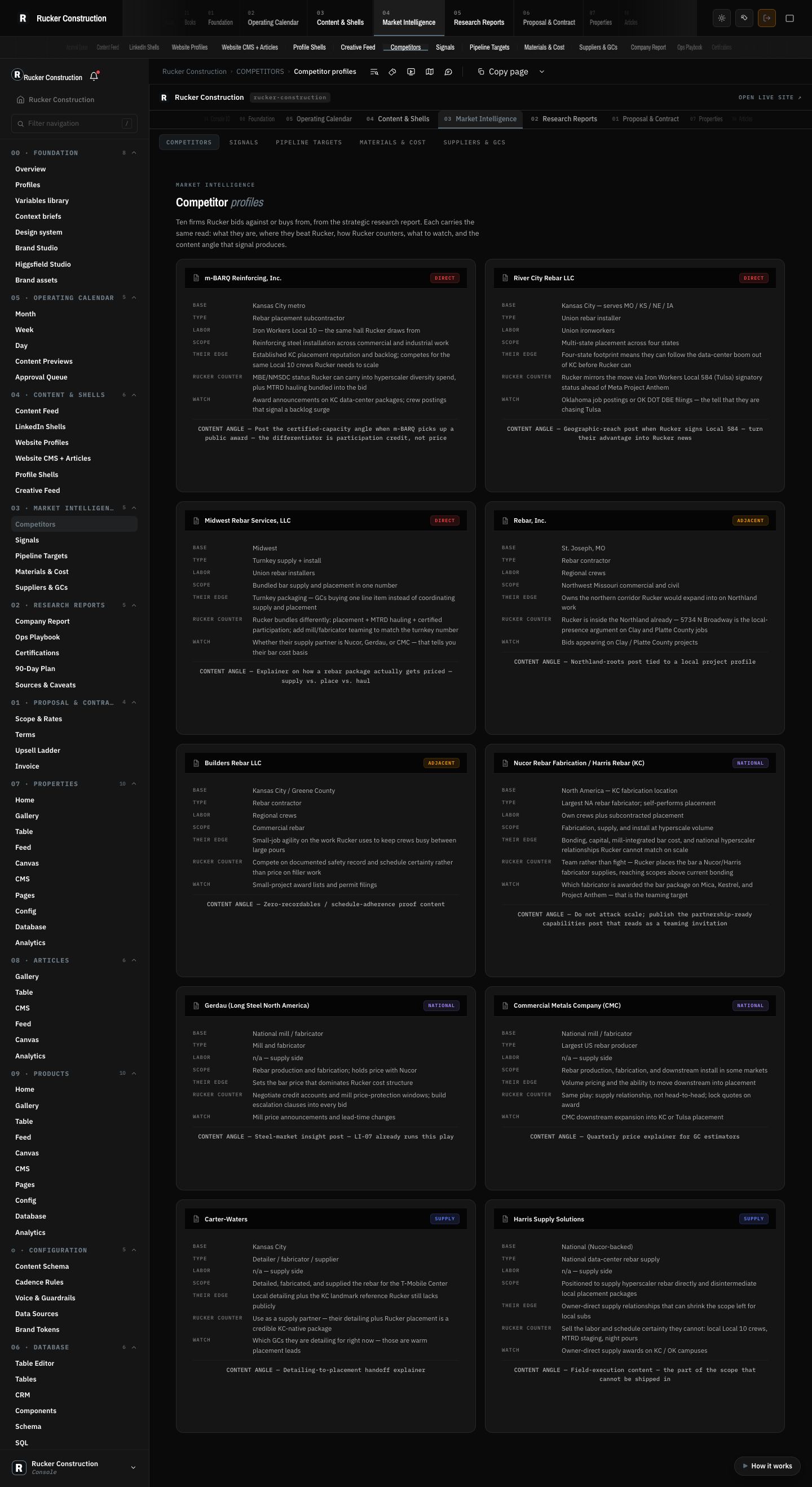The width and height of the screenshot is (812, 1487).
Task: Switch to the Suppliers & GCs sub-tab
Action: pyautogui.click(x=474, y=142)
